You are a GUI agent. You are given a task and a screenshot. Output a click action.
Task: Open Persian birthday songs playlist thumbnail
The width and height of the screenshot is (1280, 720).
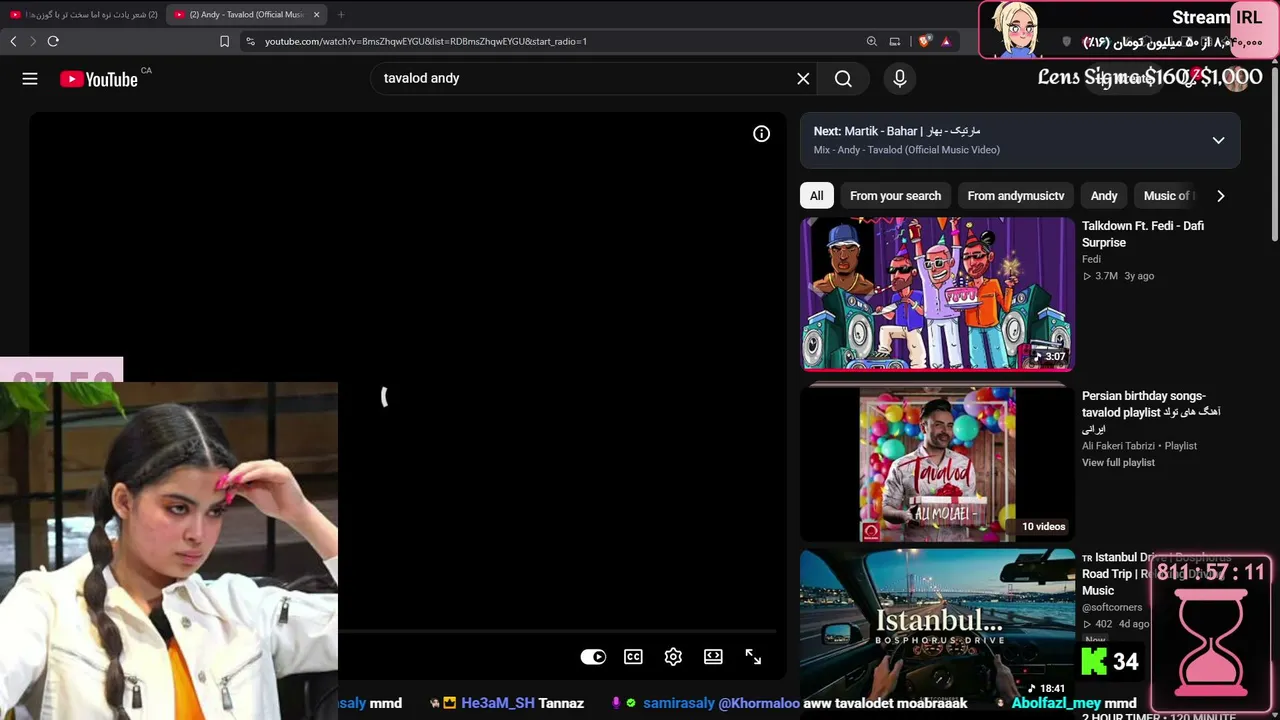(x=937, y=464)
